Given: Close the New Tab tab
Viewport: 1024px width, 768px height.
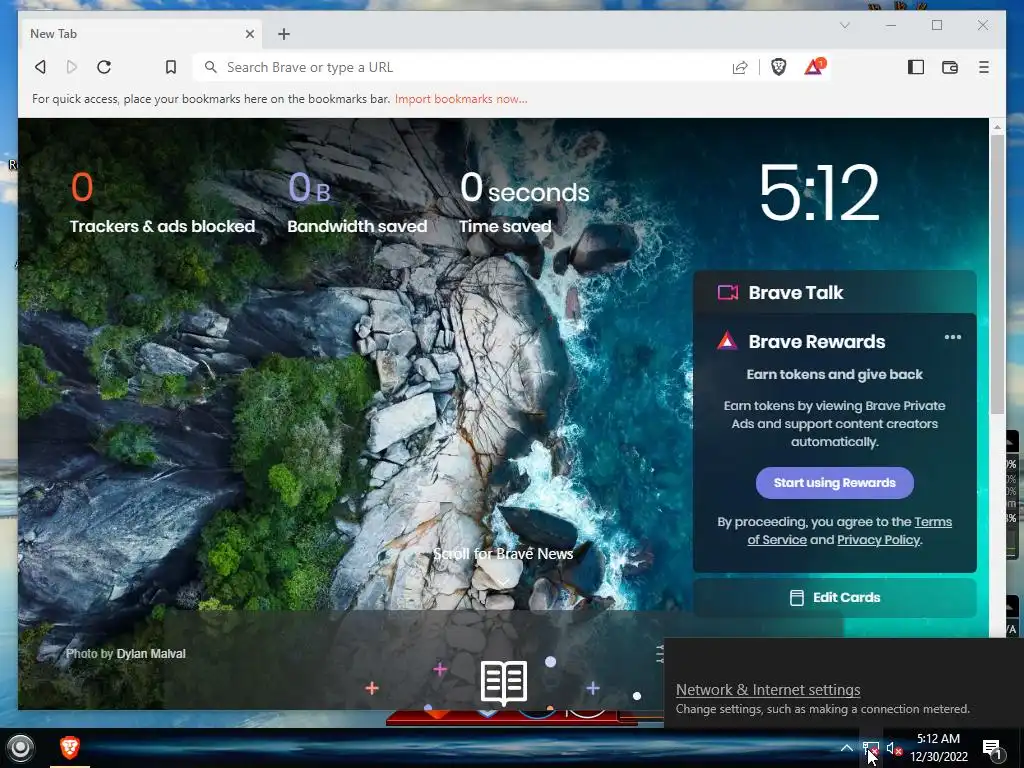Looking at the screenshot, I should [249, 34].
